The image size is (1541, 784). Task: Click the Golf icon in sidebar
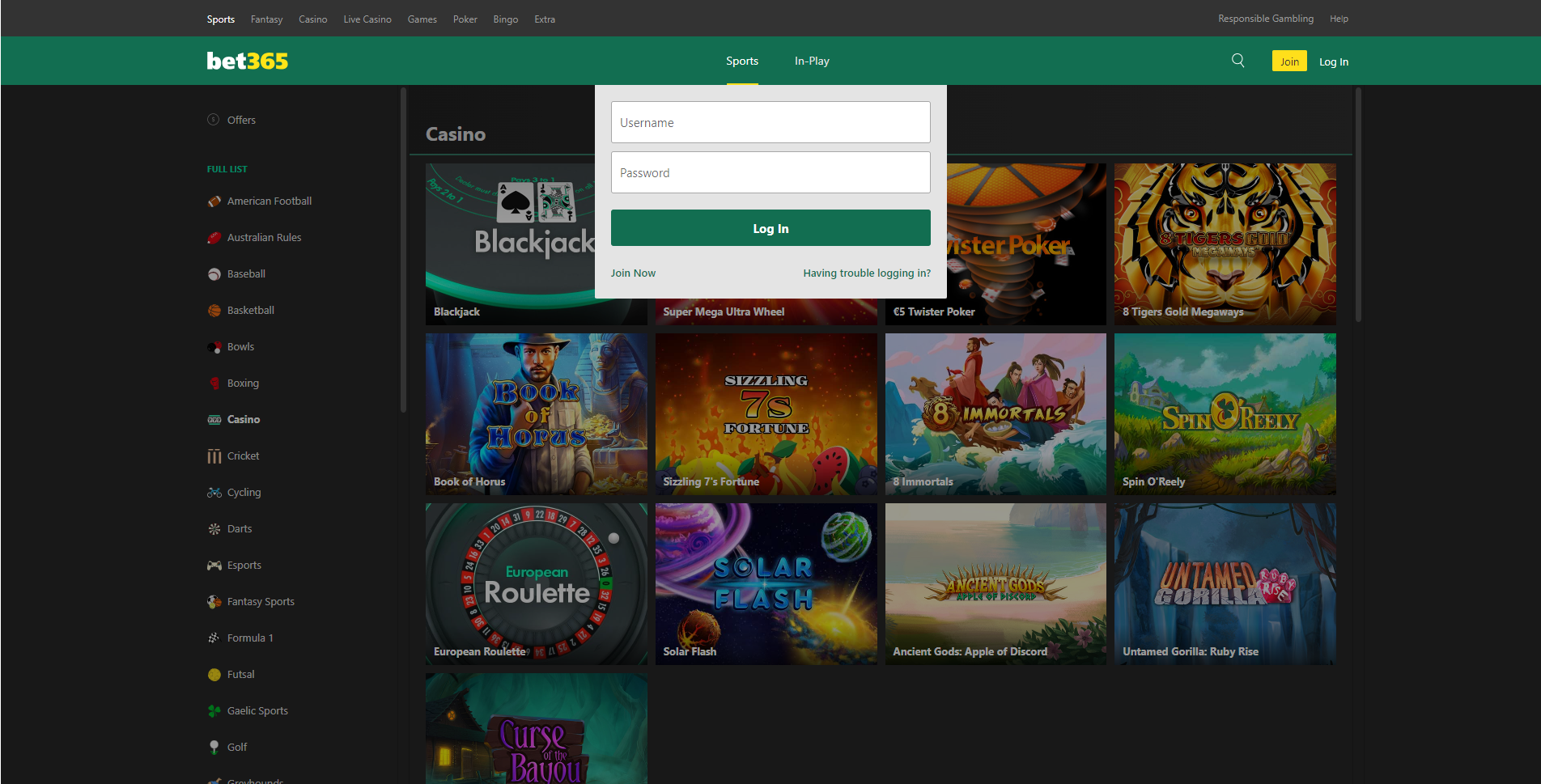click(214, 747)
